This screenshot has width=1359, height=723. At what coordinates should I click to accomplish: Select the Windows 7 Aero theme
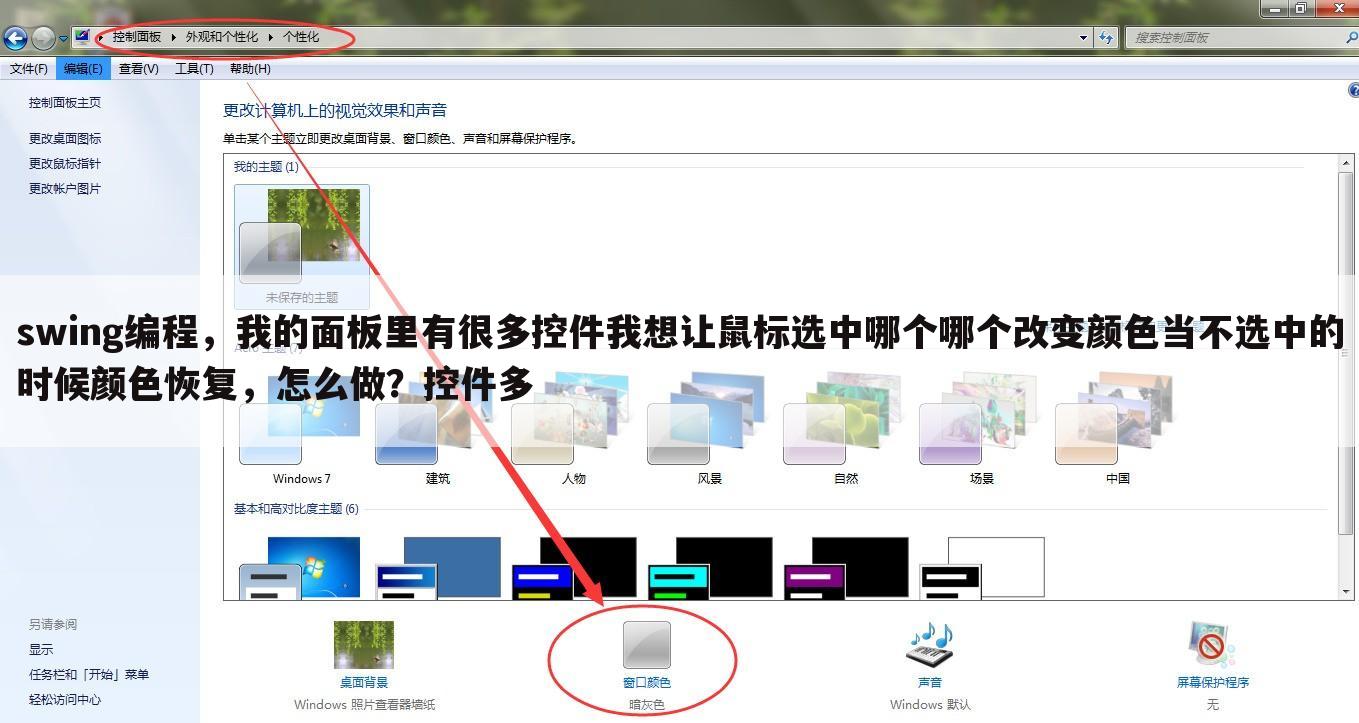301,430
